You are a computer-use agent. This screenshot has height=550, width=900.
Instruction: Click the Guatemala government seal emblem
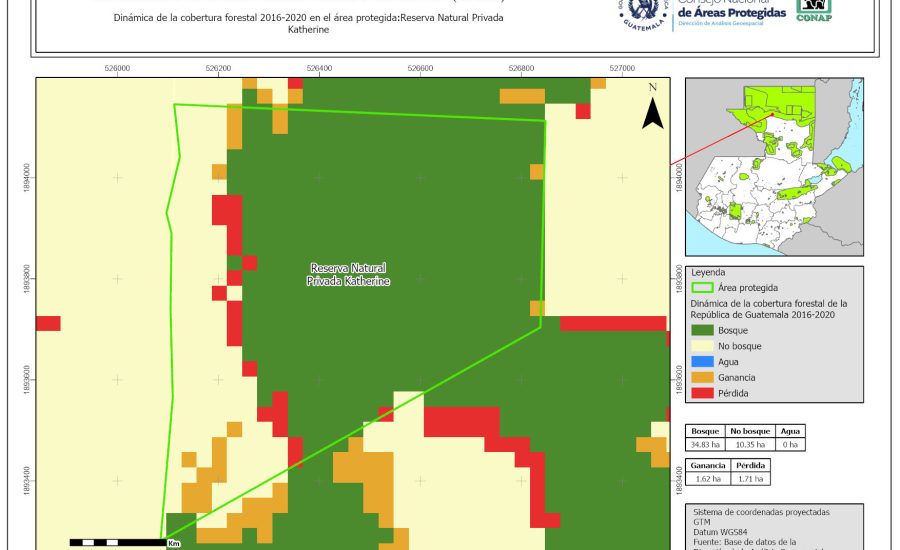pos(640,14)
